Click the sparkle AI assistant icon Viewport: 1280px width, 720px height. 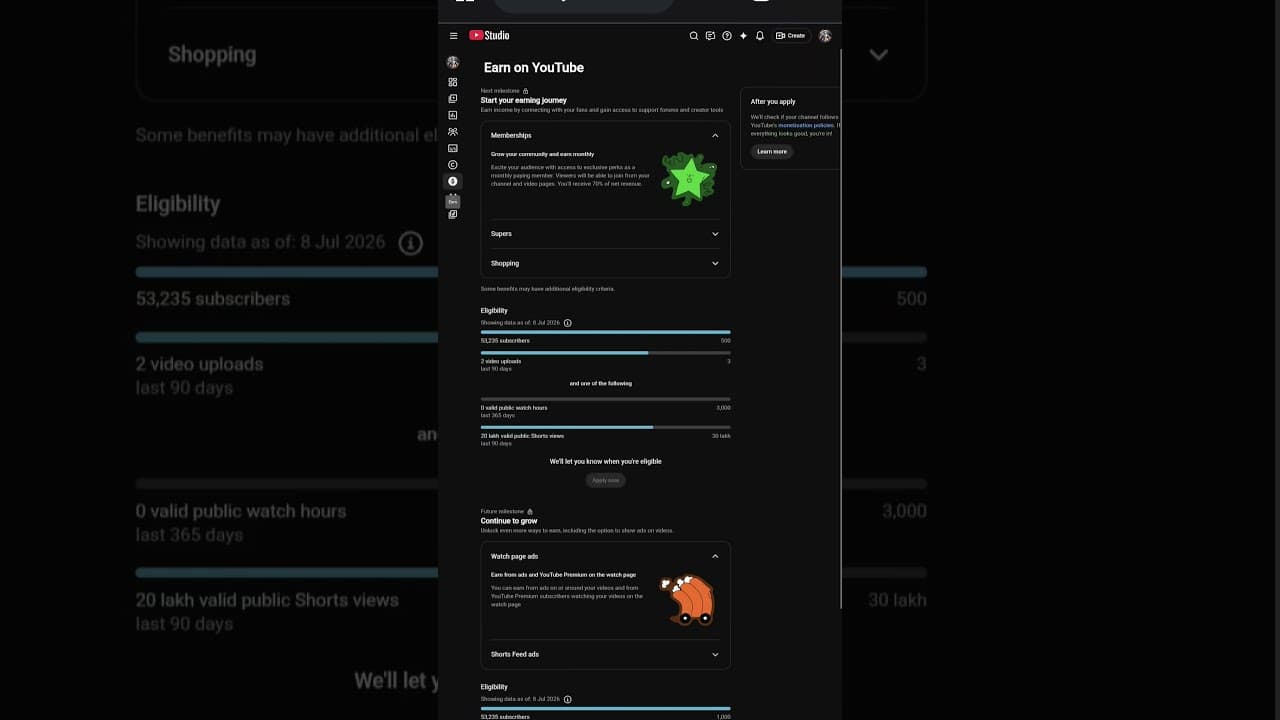(743, 36)
